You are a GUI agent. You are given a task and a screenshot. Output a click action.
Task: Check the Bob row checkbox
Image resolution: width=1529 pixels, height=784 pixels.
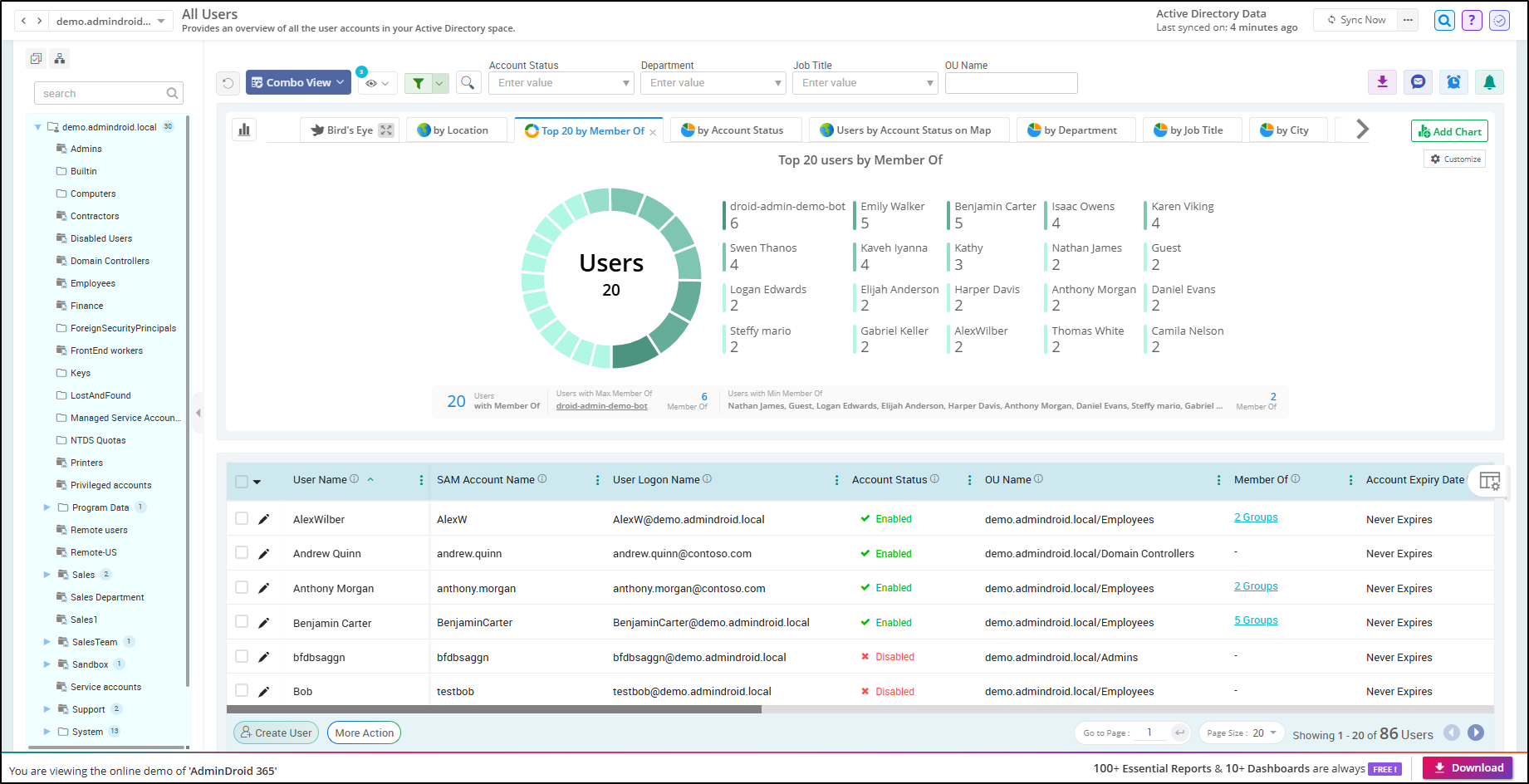coord(242,690)
